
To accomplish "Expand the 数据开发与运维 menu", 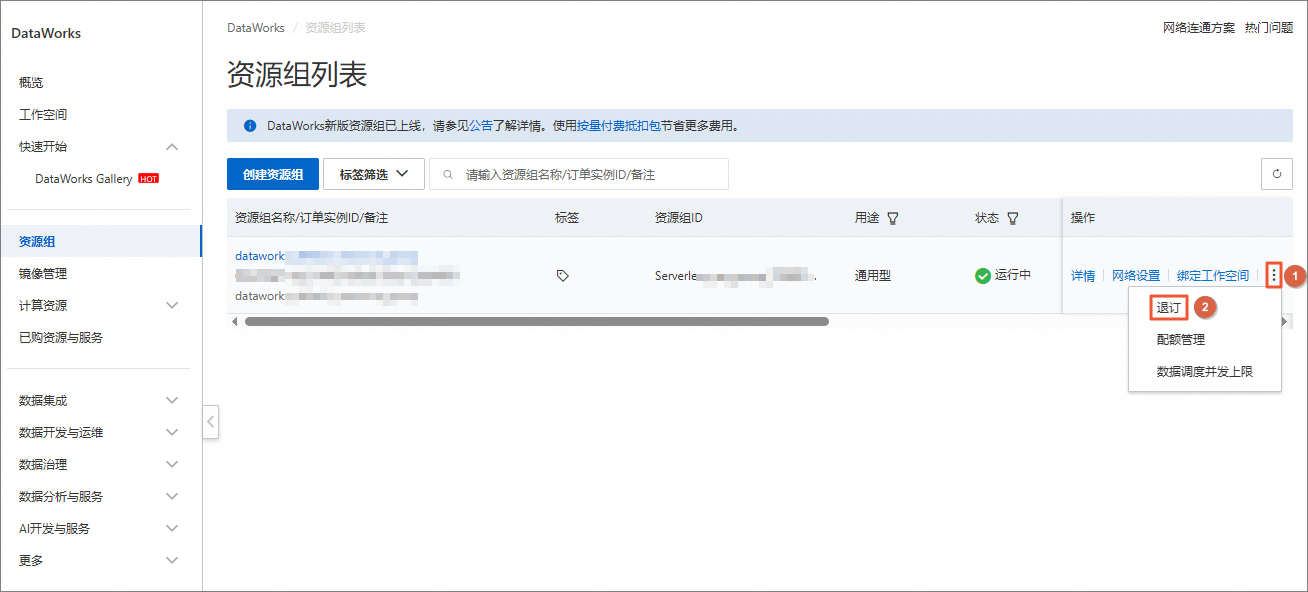I will click(x=172, y=433).
